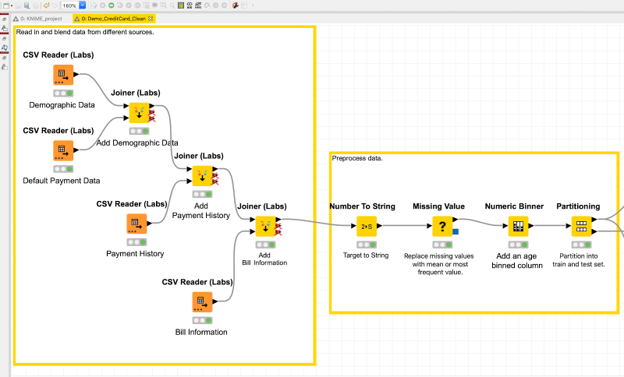Select the Default Payment Data CSV Reader node

63,150
